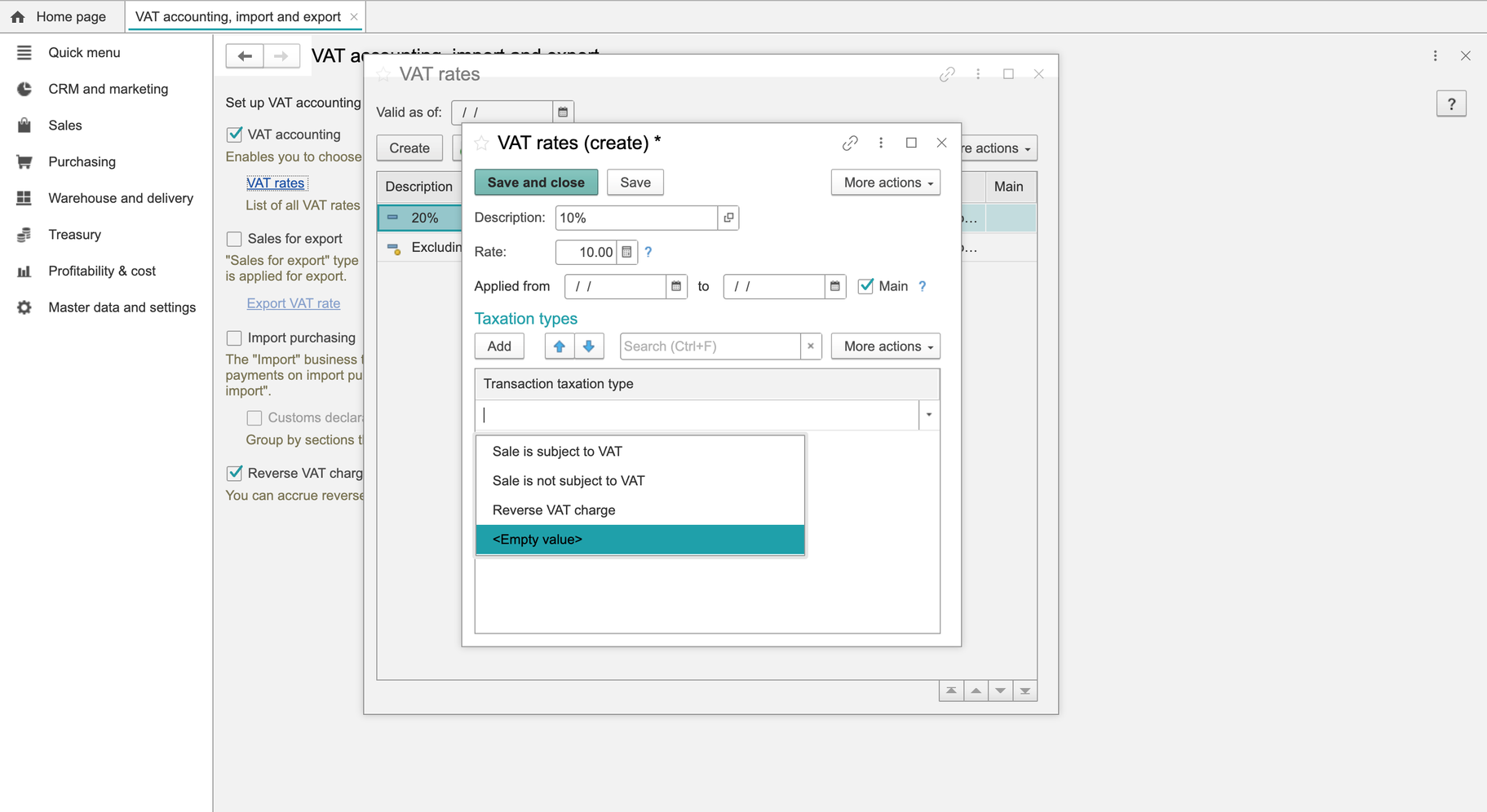Close the VAT accounting, import and export tab
Screen dimensions: 1487x812
pos(354,16)
